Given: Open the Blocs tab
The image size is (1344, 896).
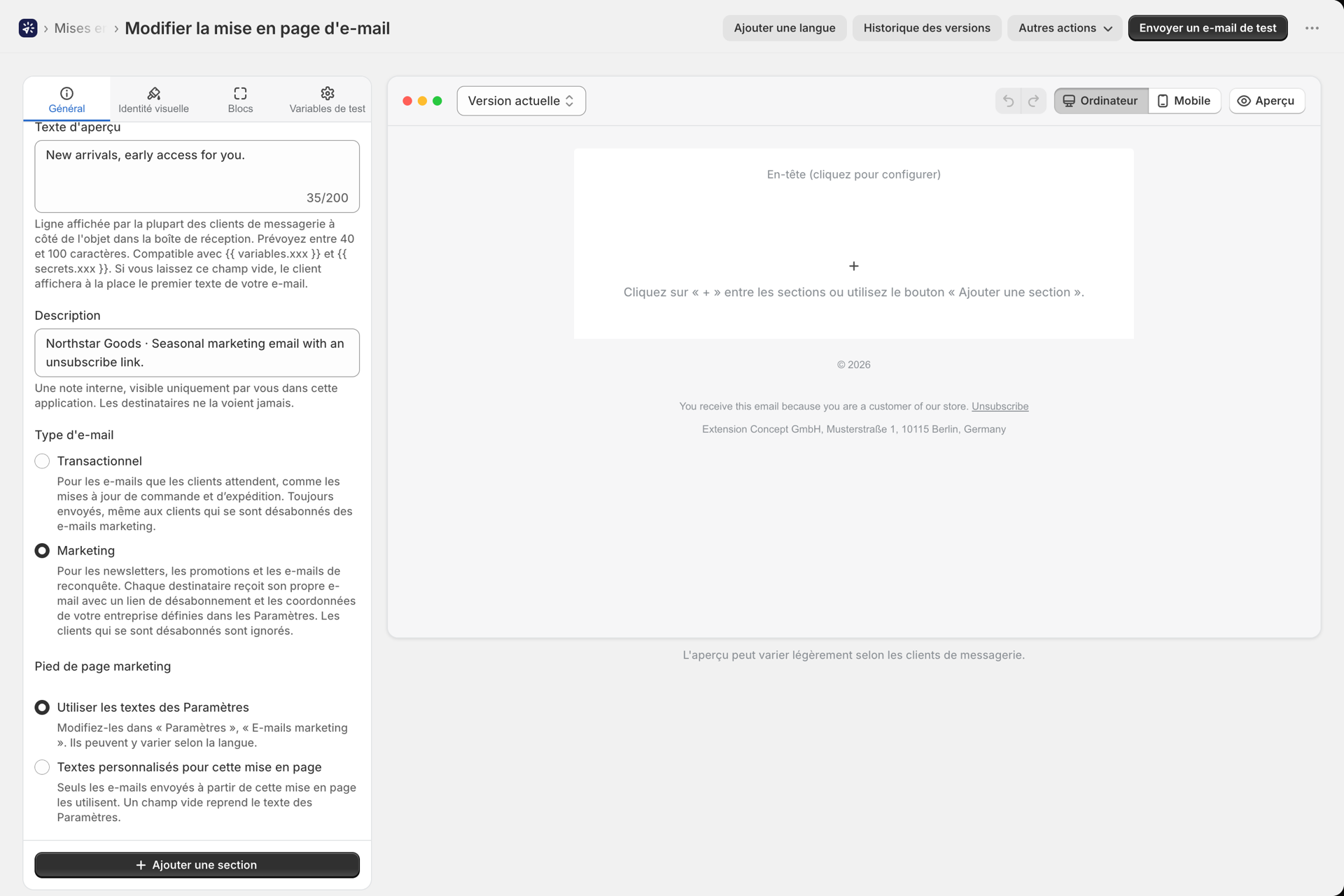Looking at the screenshot, I should (x=240, y=100).
